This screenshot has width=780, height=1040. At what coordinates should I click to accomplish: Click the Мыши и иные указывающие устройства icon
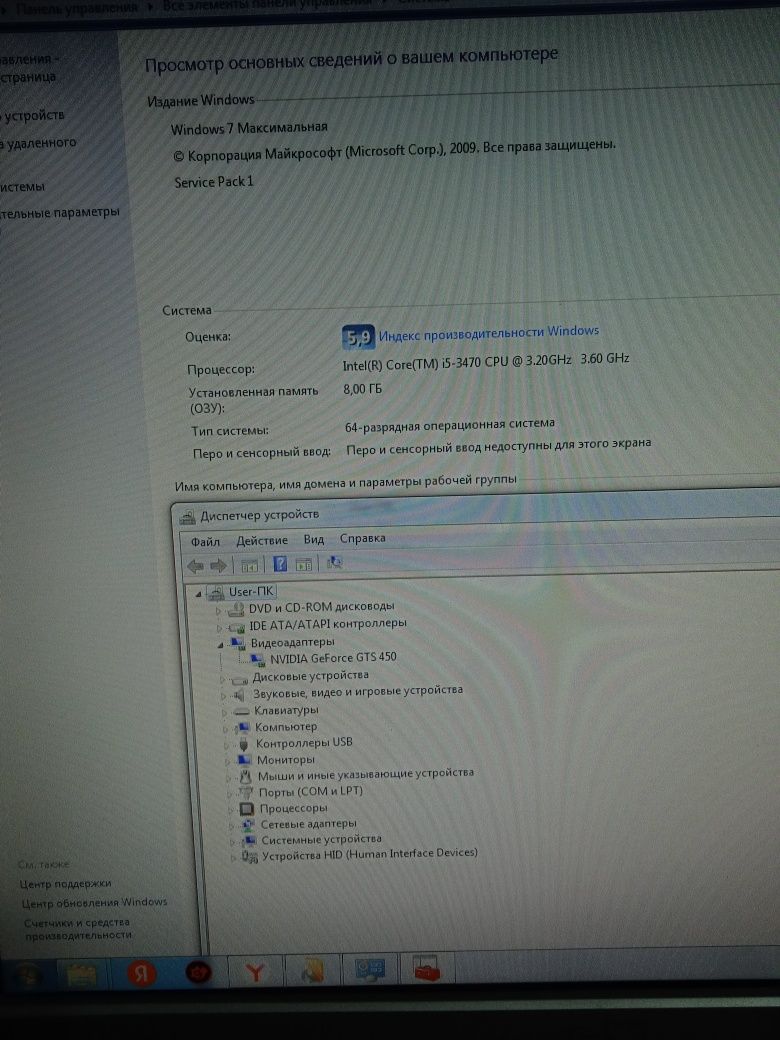click(245, 776)
